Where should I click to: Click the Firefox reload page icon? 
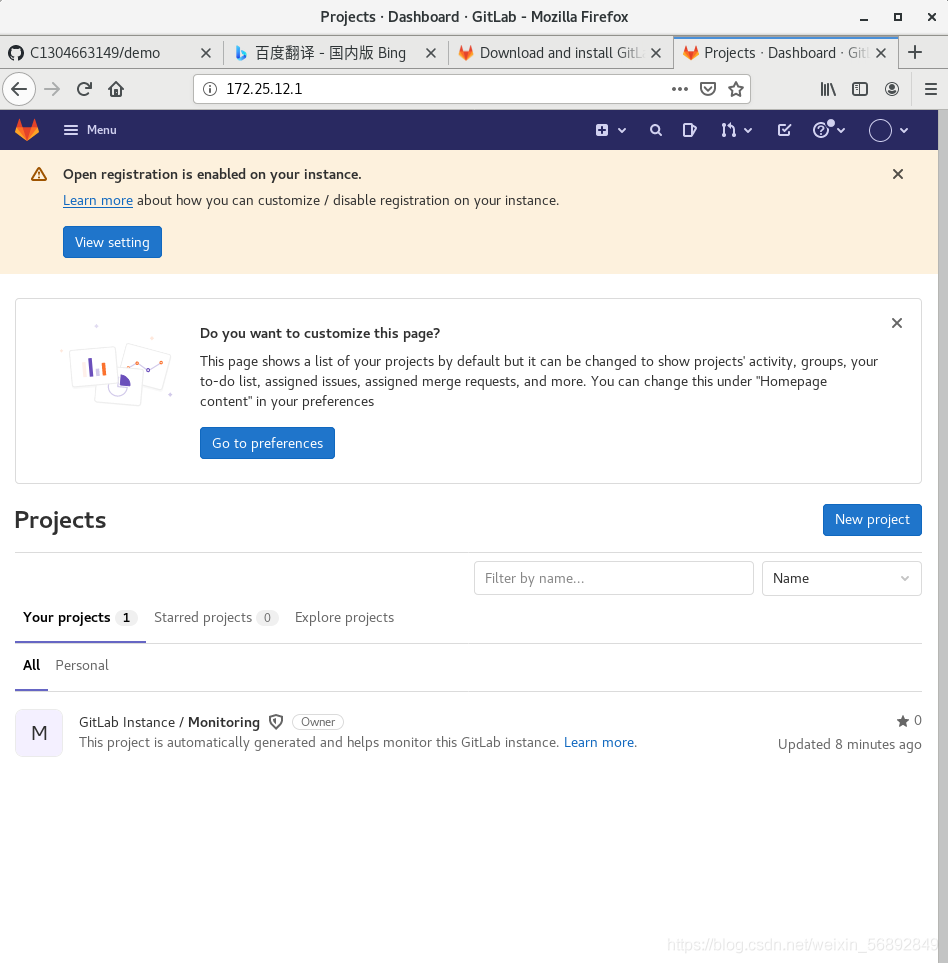coord(84,89)
